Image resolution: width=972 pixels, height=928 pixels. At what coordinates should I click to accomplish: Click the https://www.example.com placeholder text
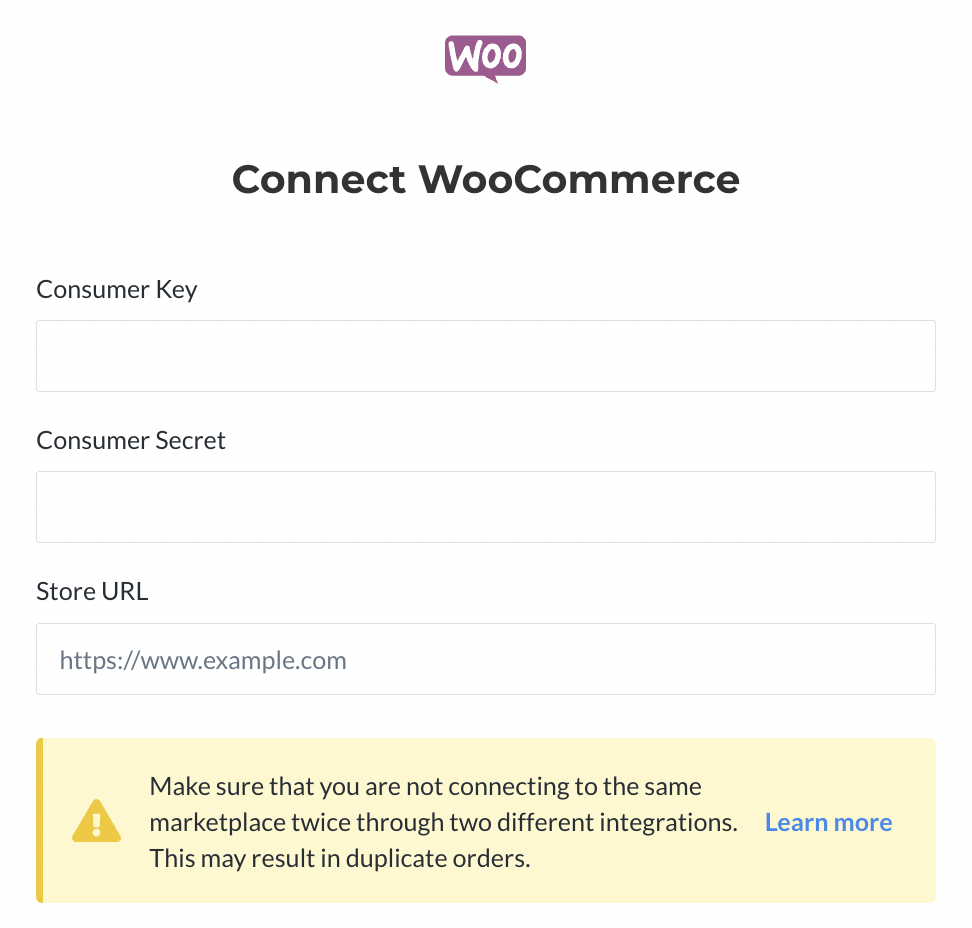203,660
